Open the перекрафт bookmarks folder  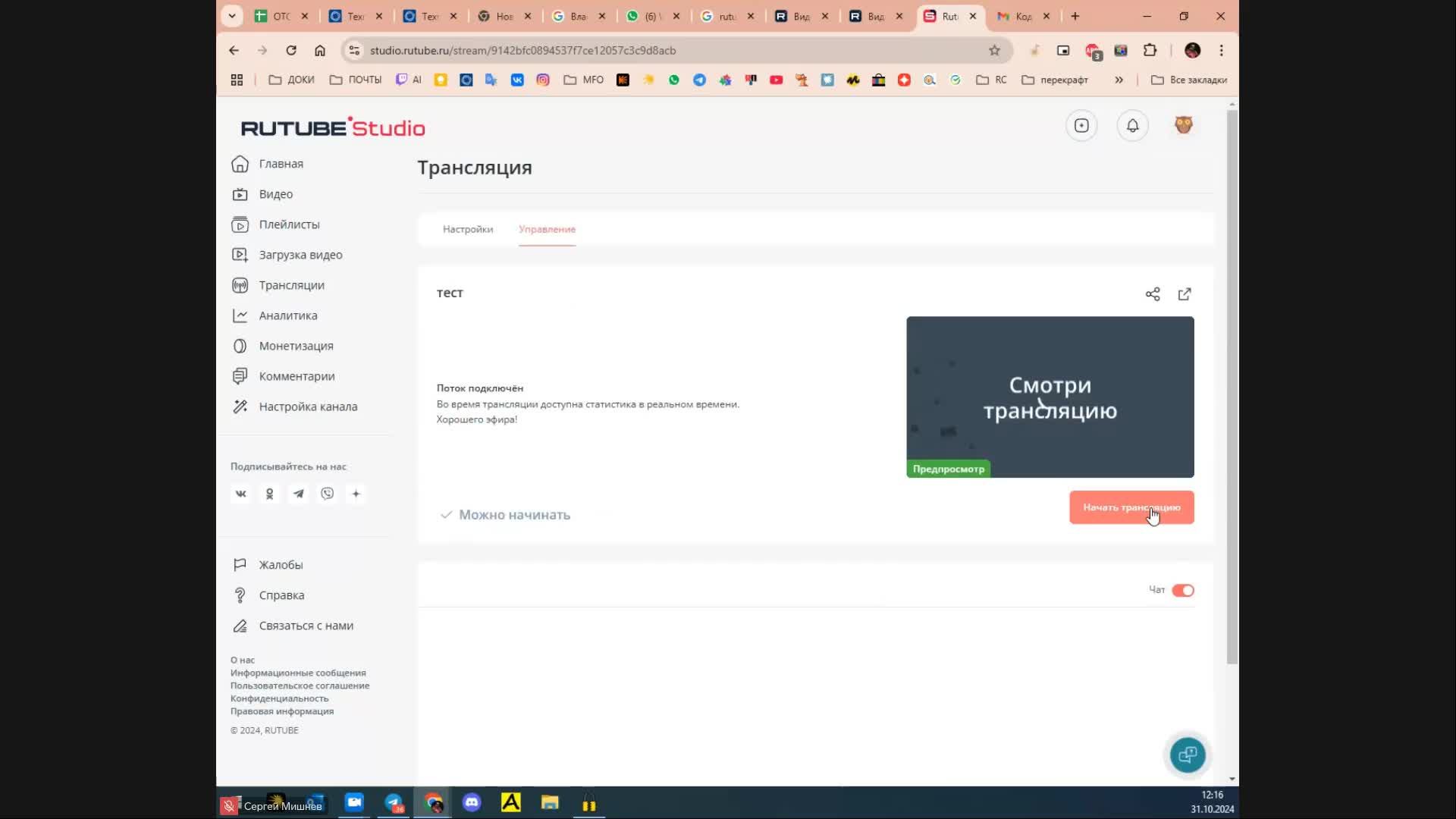point(1055,80)
